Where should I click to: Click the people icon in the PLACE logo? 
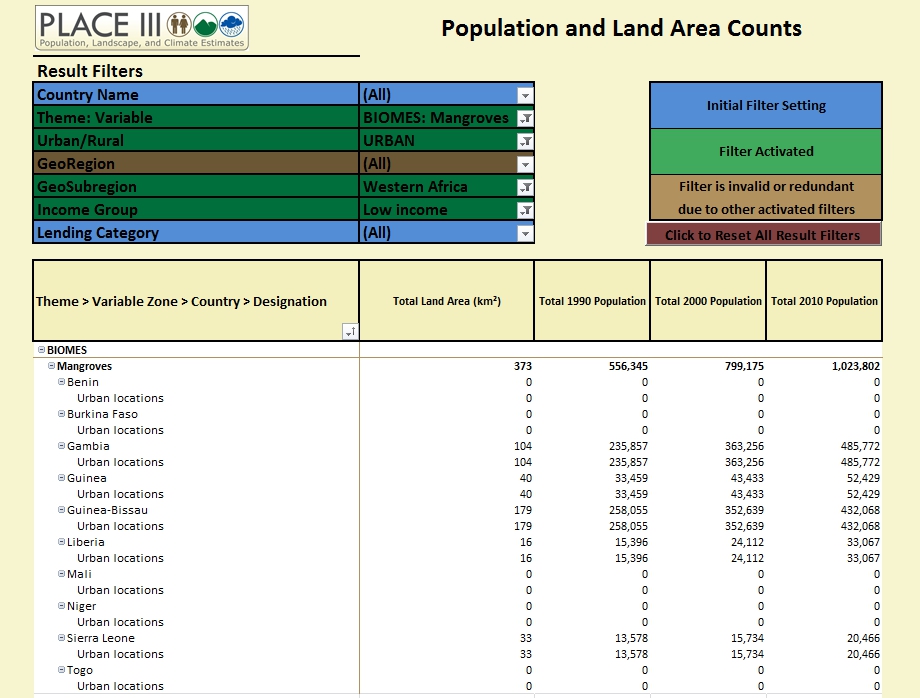coord(179,25)
